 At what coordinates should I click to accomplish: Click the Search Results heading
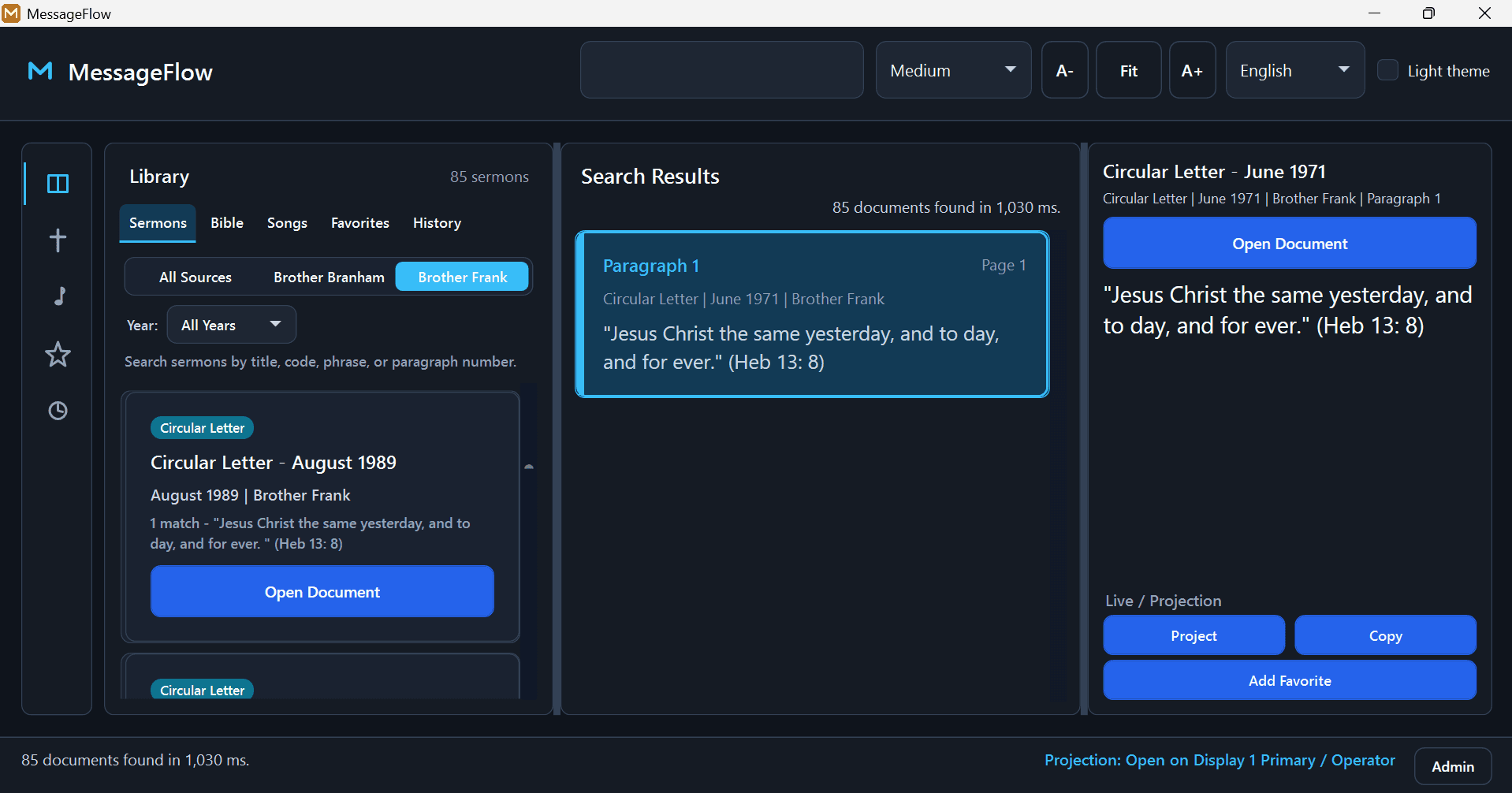[x=650, y=177]
